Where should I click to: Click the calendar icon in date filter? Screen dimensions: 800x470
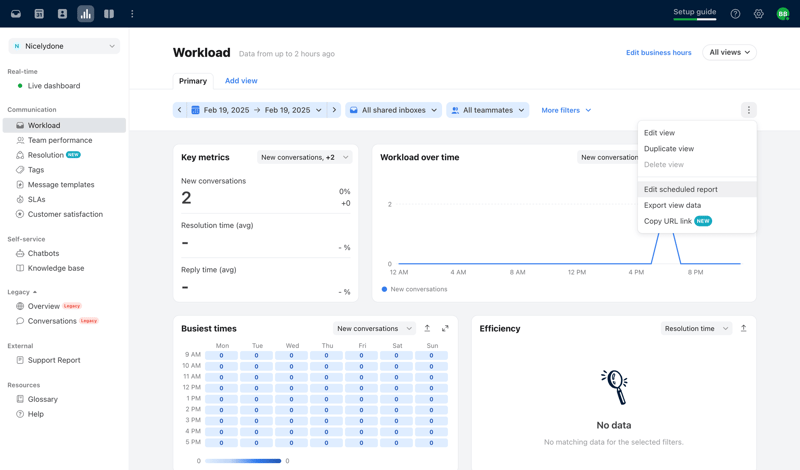click(x=195, y=110)
